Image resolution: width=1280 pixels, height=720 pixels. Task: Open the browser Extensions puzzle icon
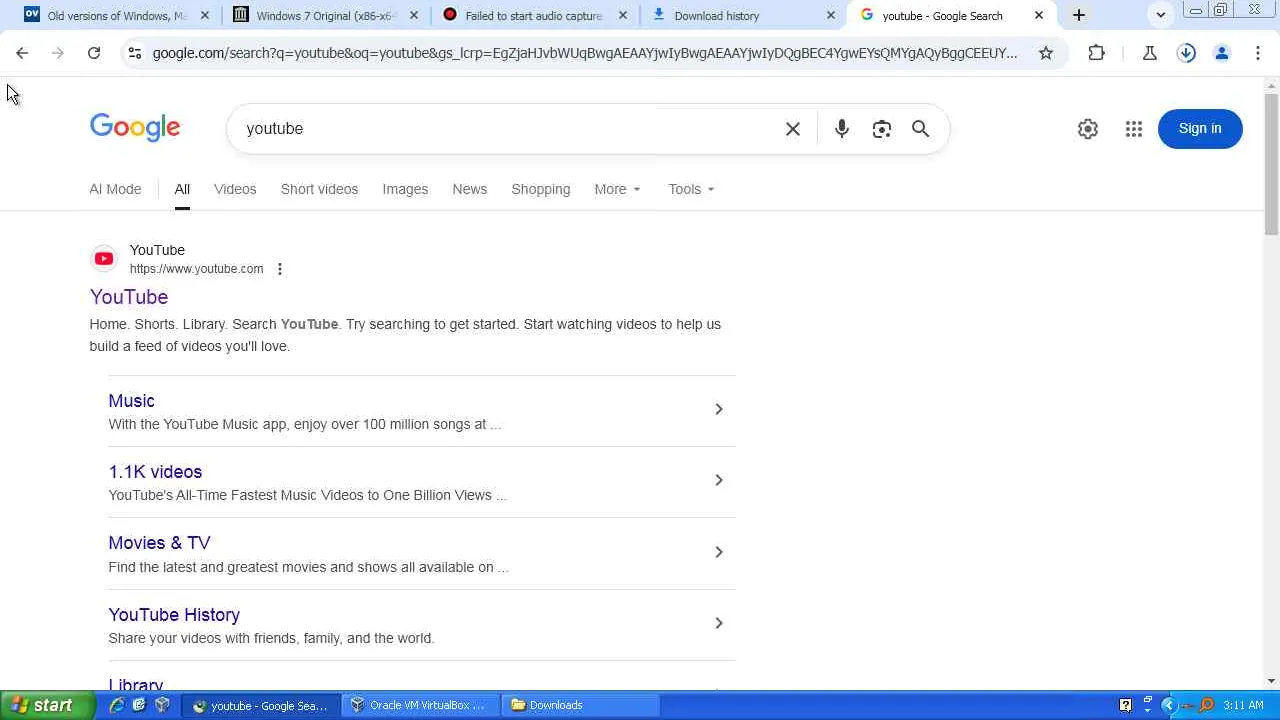(x=1097, y=53)
